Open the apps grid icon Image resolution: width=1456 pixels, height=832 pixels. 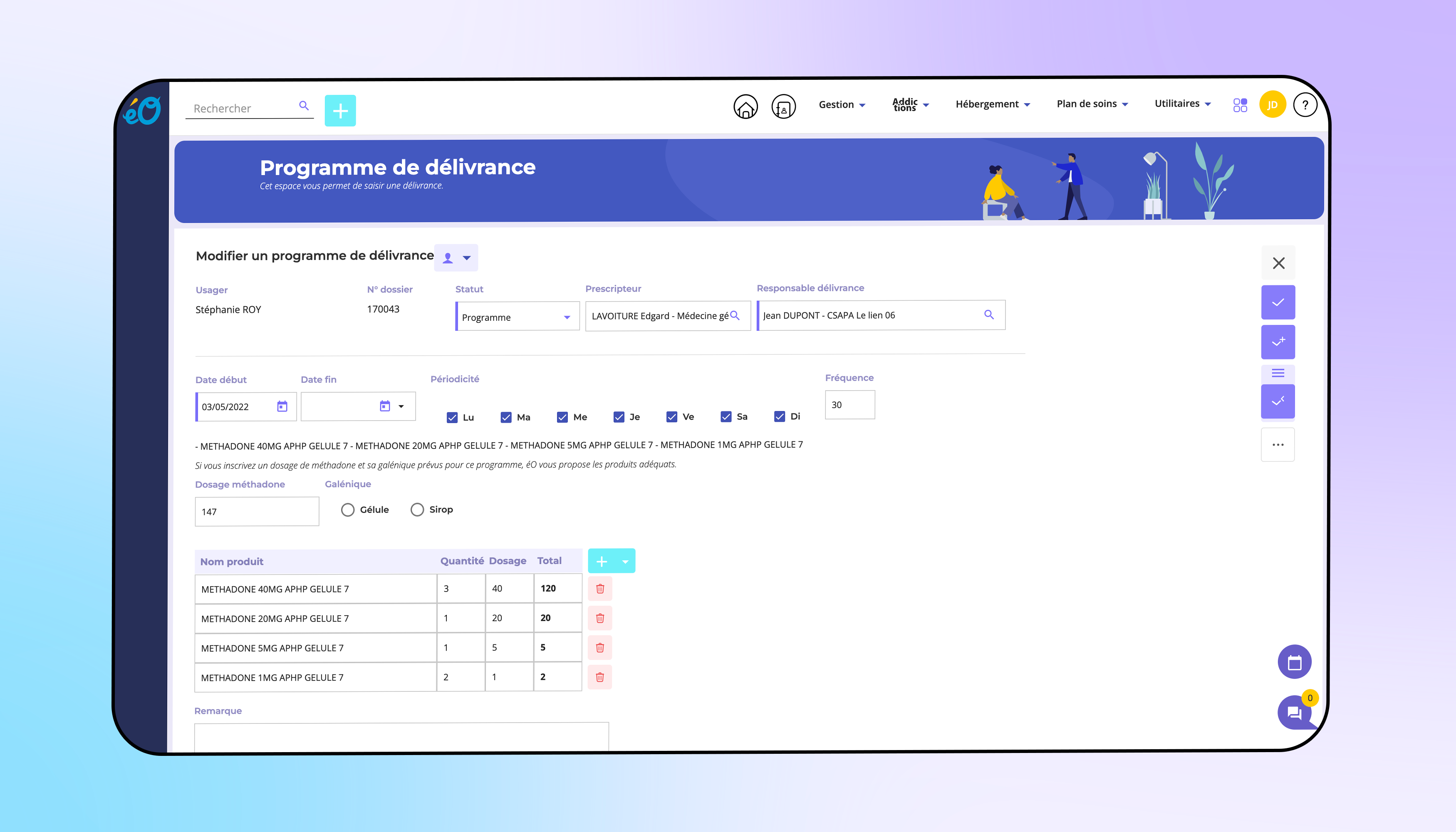pyautogui.click(x=1240, y=104)
